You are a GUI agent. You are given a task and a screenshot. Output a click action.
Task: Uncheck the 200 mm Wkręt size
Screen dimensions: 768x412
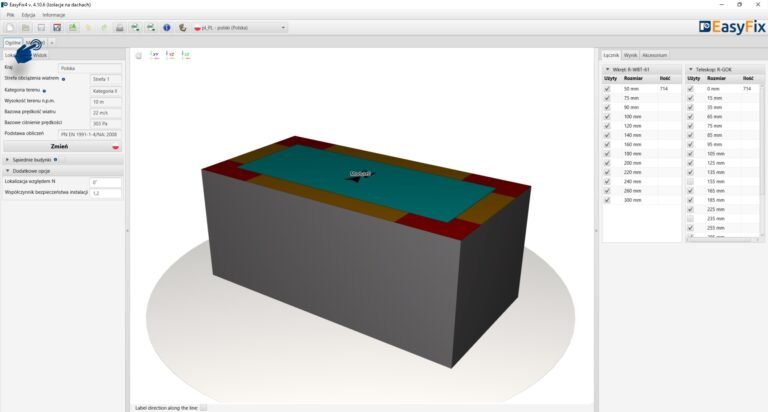(607, 163)
